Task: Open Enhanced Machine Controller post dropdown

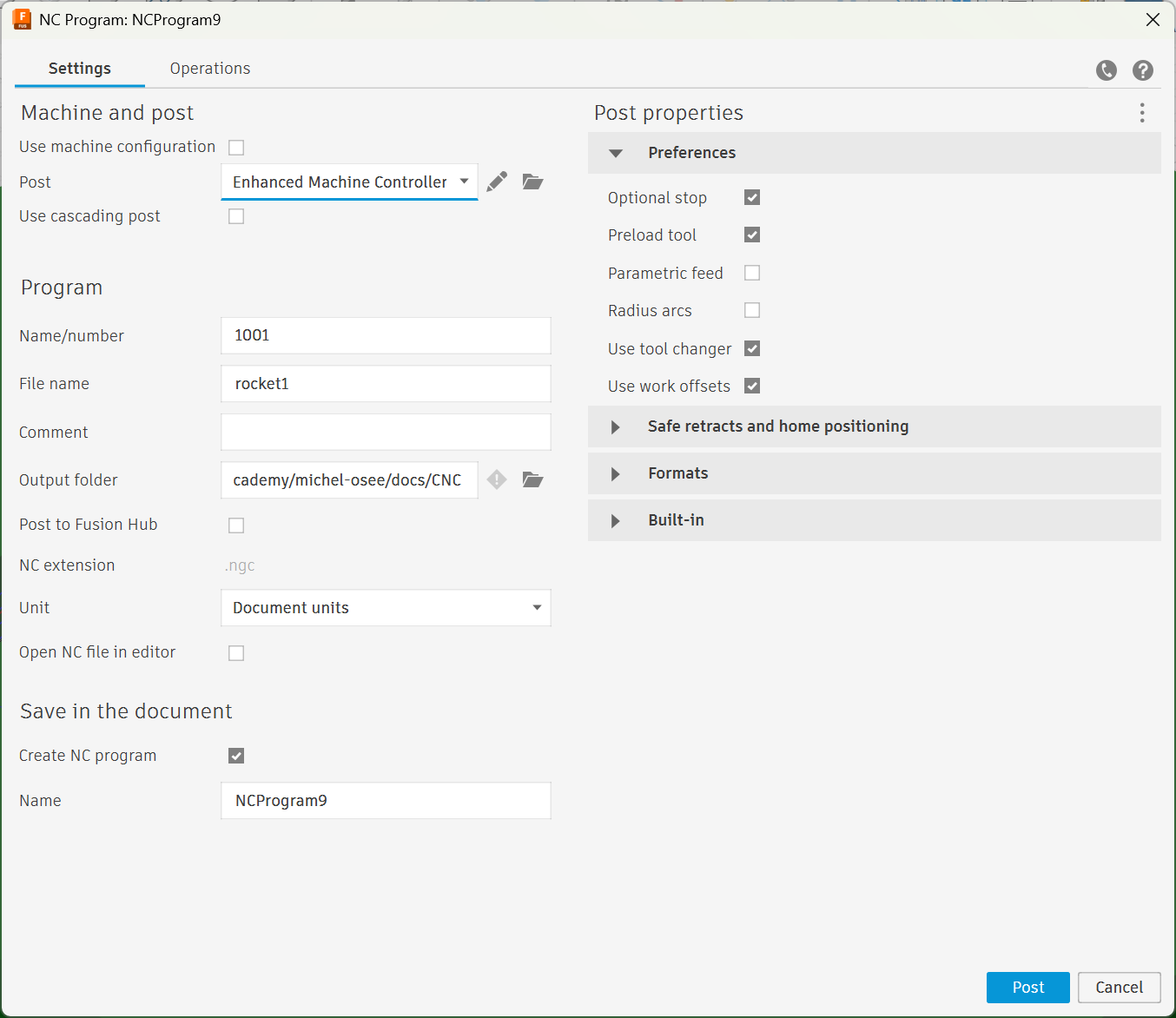Action: pos(349,182)
